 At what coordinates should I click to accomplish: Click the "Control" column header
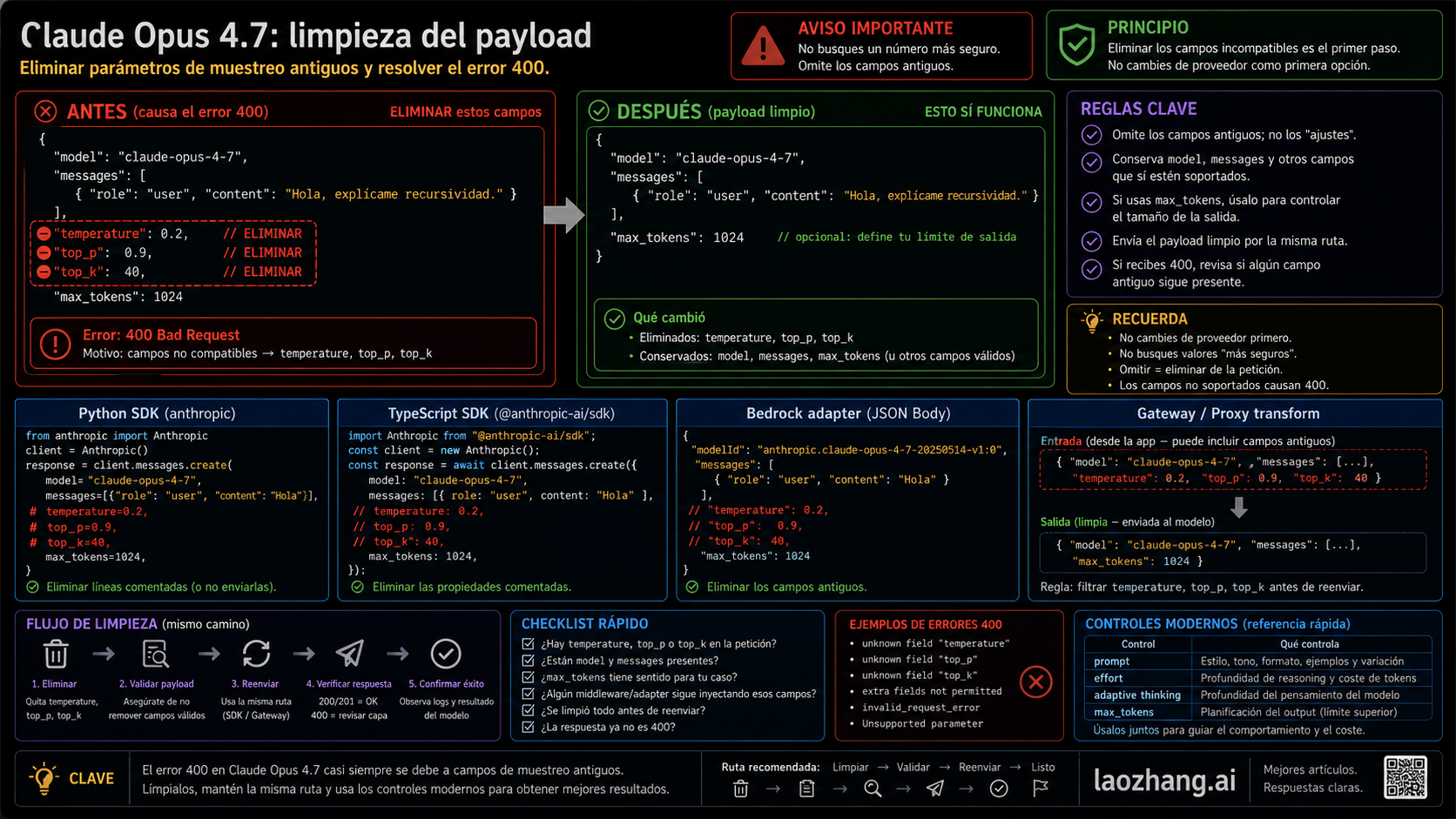tap(1138, 644)
